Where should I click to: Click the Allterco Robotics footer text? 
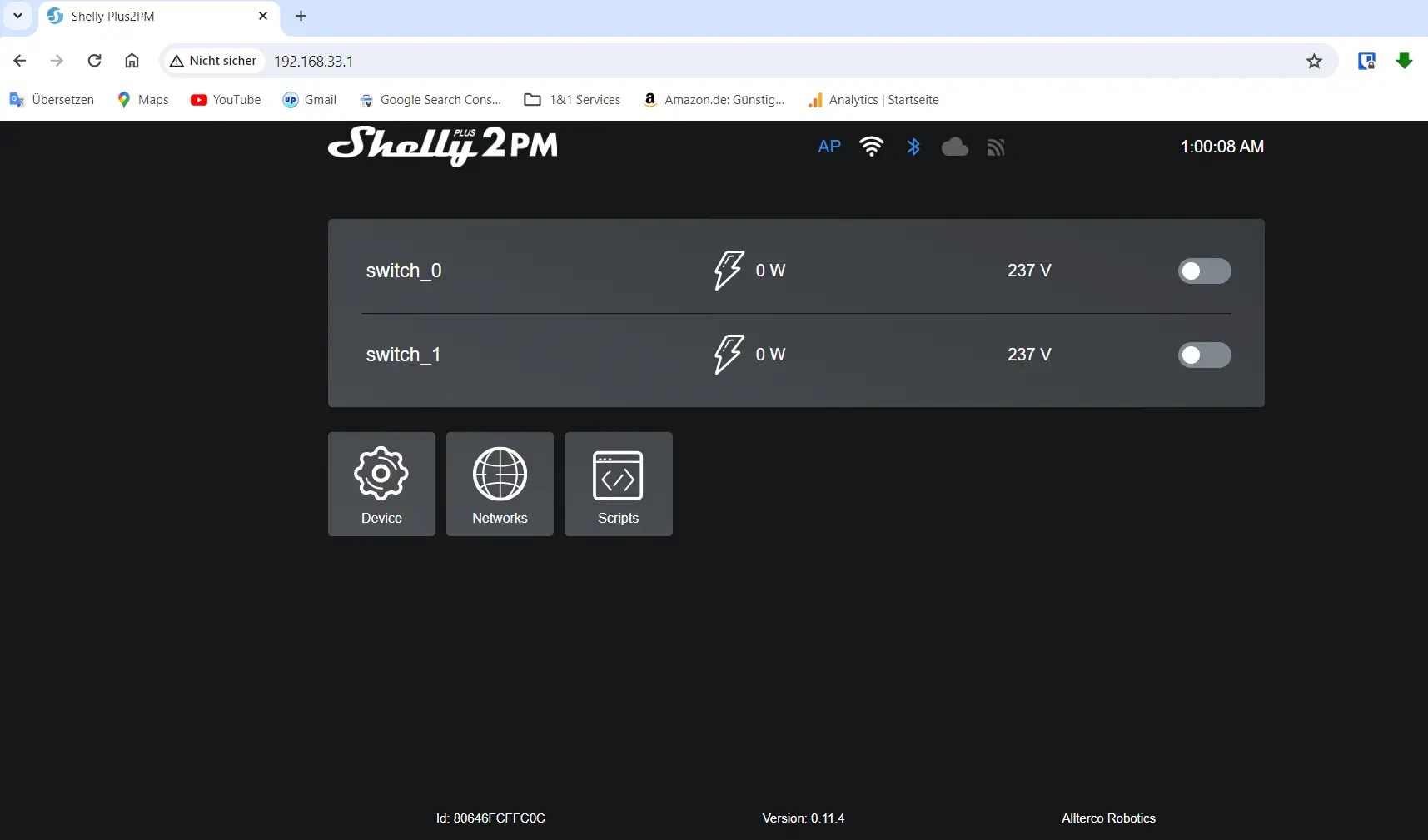coord(1108,818)
